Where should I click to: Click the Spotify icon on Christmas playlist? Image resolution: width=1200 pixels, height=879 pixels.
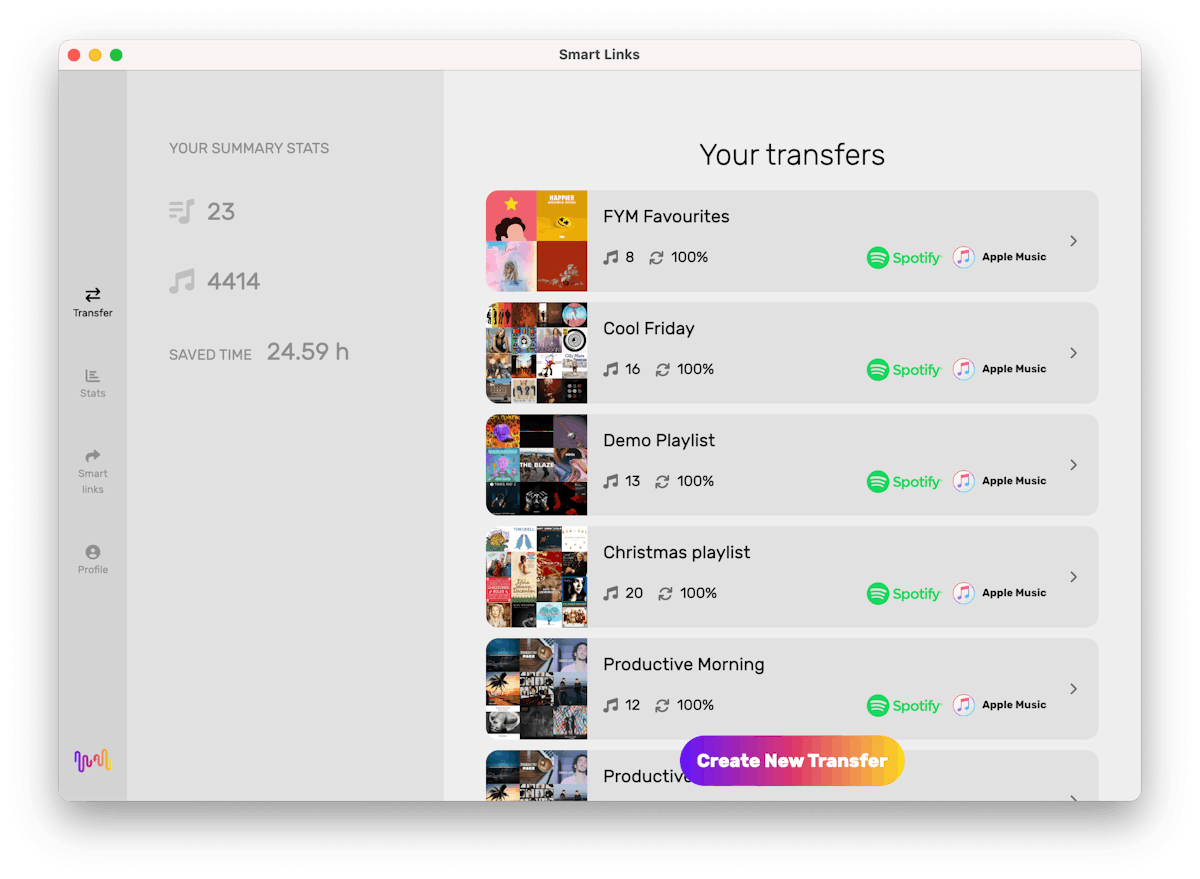(878, 593)
